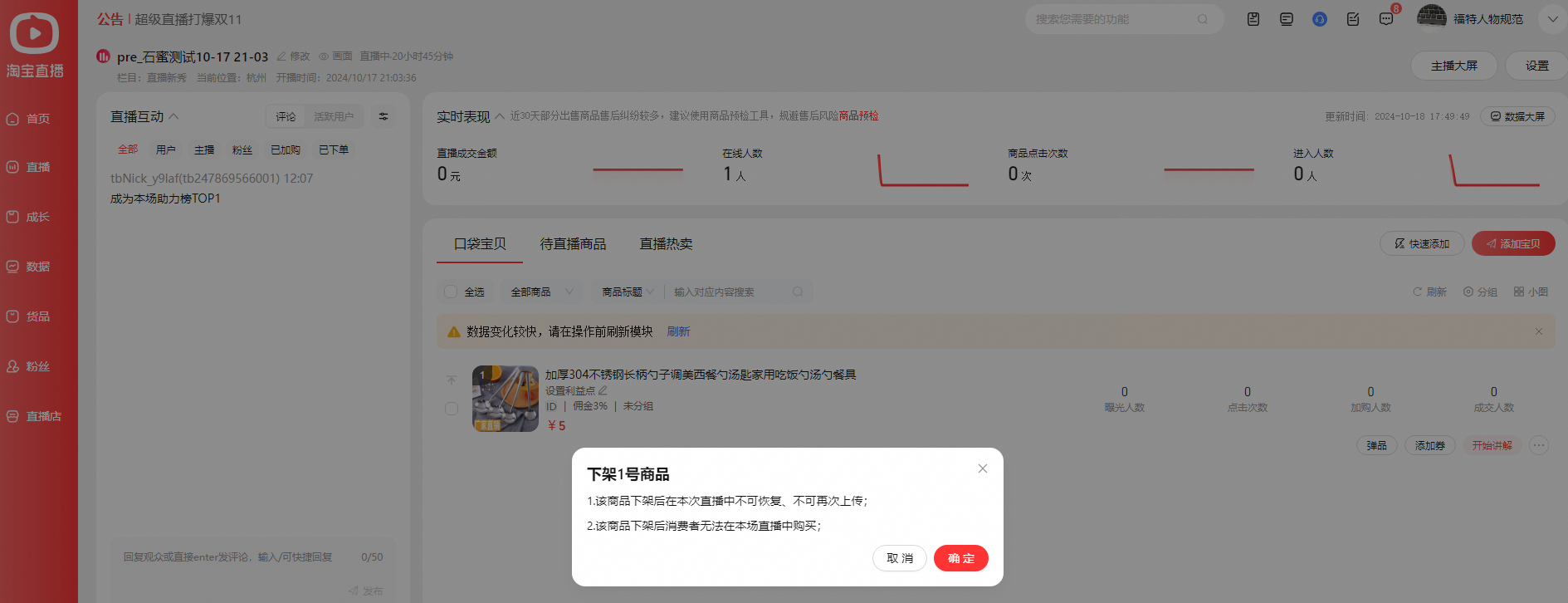This screenshot has height=603, width=1568.
Task: Open the 首页 sidebar icon
Action: [x=12, y=119]
